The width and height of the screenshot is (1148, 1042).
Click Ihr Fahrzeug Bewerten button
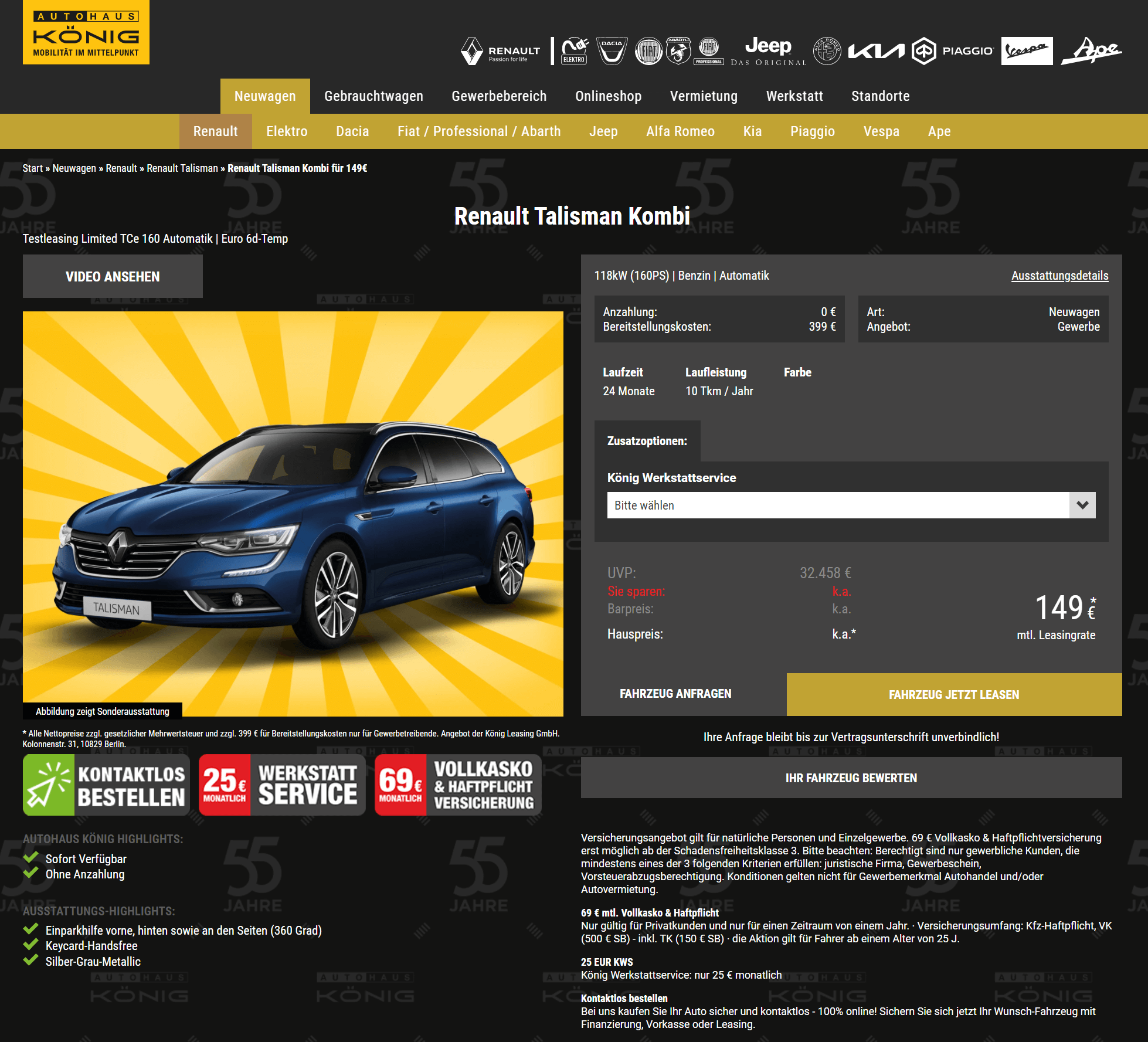coord(851,778)
